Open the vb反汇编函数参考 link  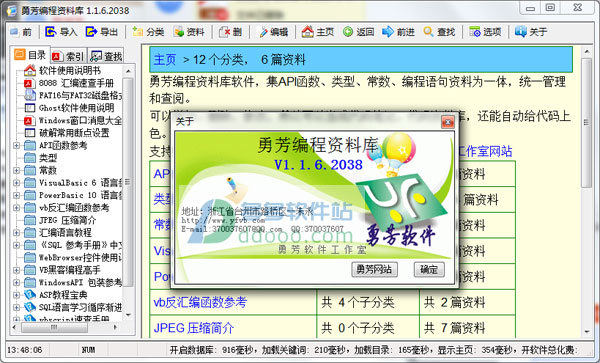[x=200, y=302]
